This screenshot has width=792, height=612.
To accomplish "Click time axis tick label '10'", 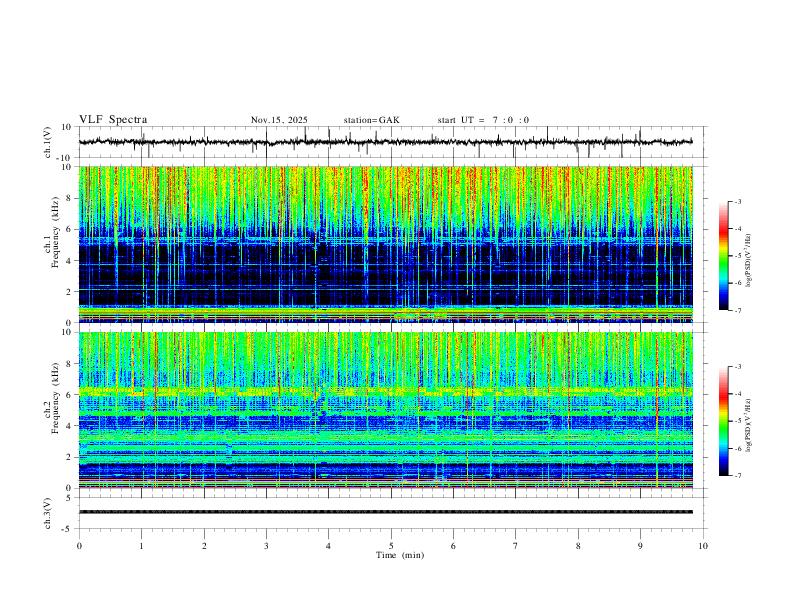I will tap(703, 546).
